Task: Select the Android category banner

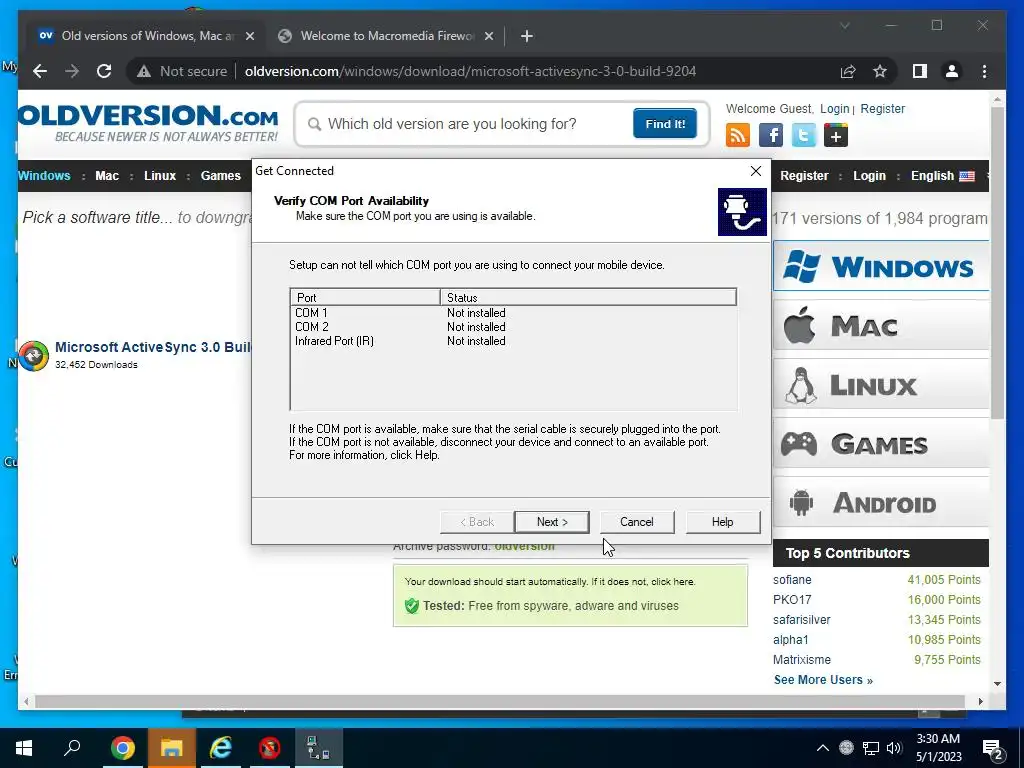Action: 881,503
